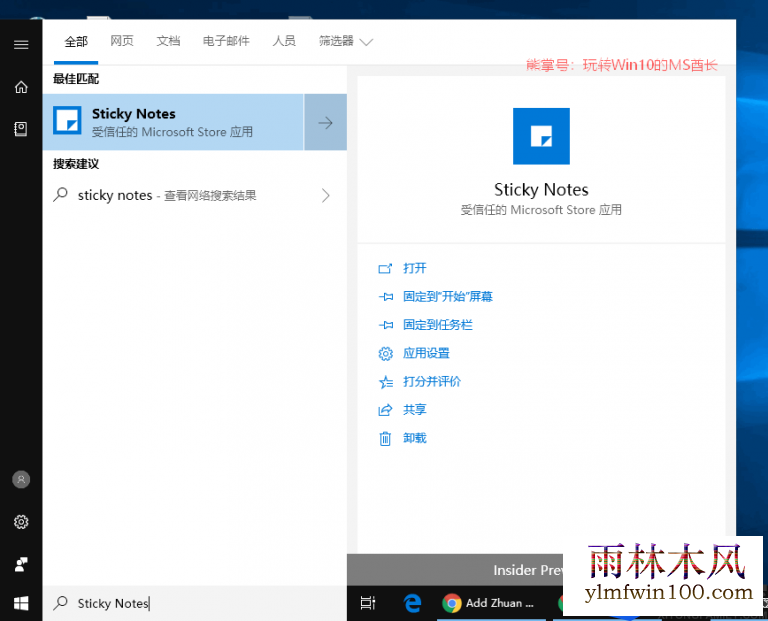Click the Windows Start button
The height and width of the screenshot is (621, 768).
pos(21,603)
